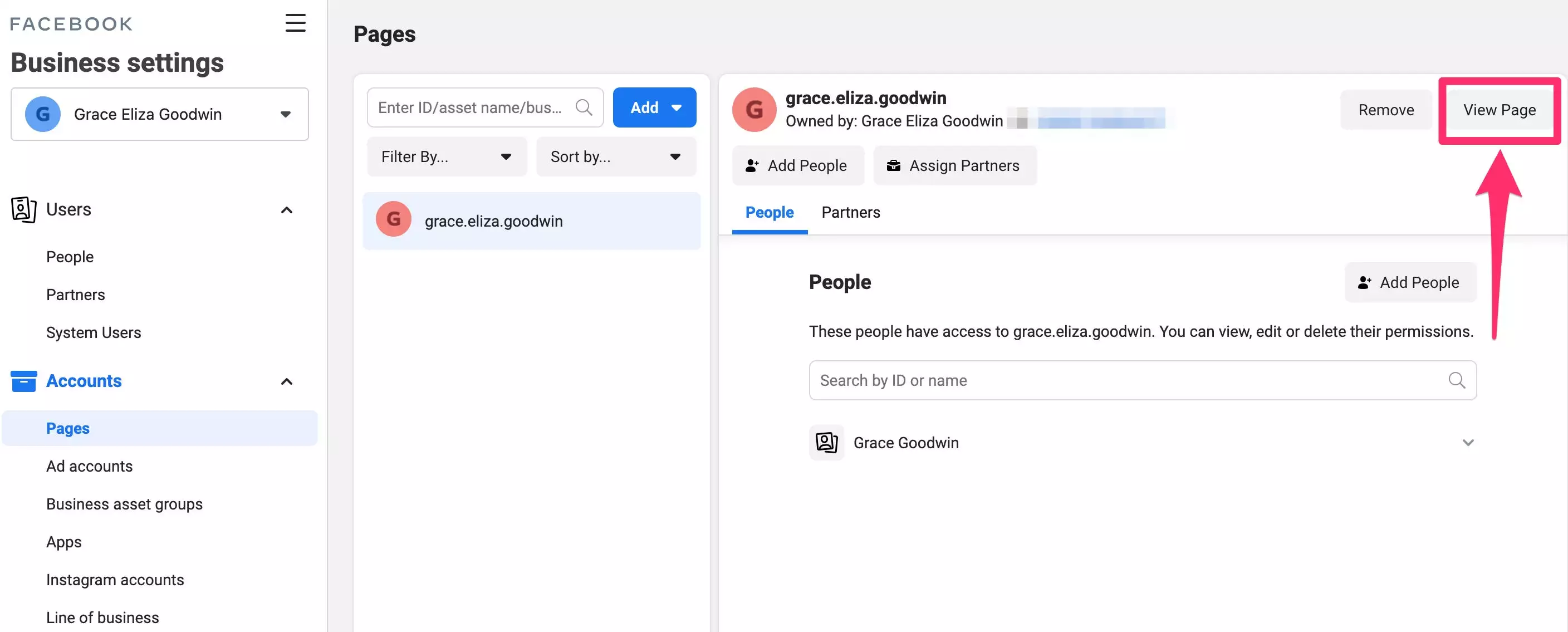Switch to the Partners tab
This screenshot has height=632, width=1568.
(850, 213)
